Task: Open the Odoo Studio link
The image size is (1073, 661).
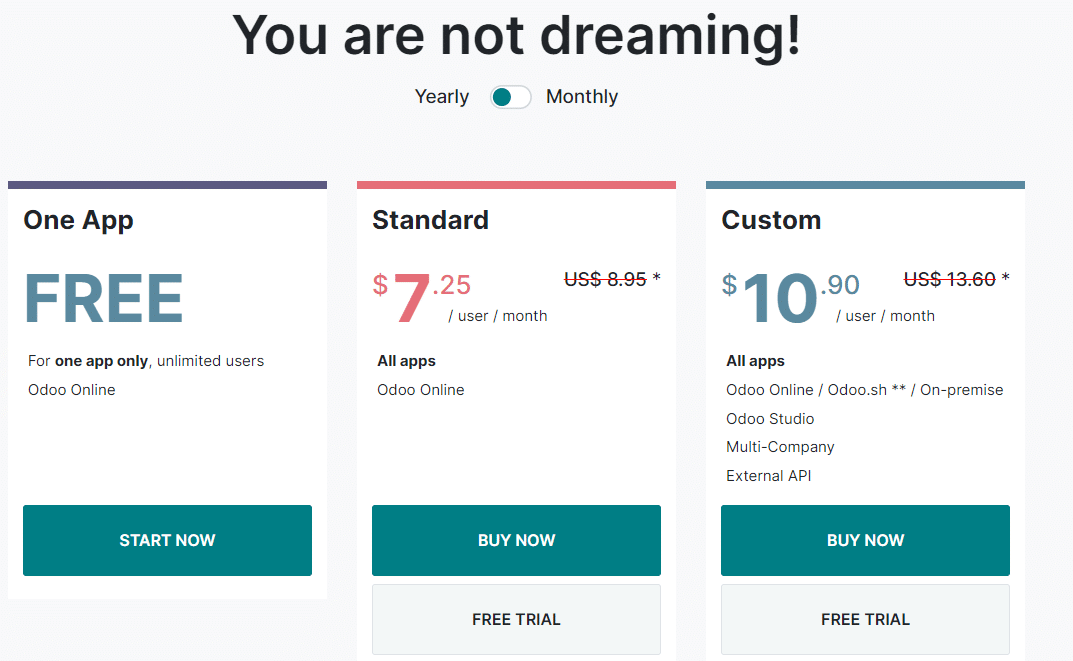Action: coord(770,418)
